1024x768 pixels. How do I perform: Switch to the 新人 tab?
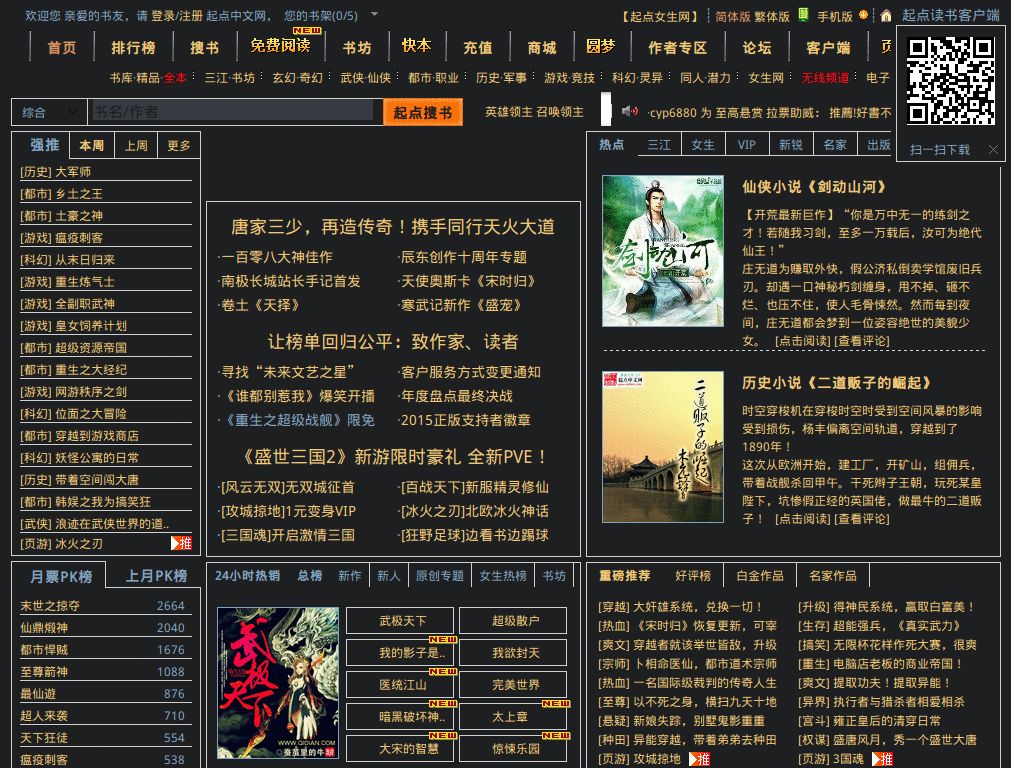coord(389,575)
